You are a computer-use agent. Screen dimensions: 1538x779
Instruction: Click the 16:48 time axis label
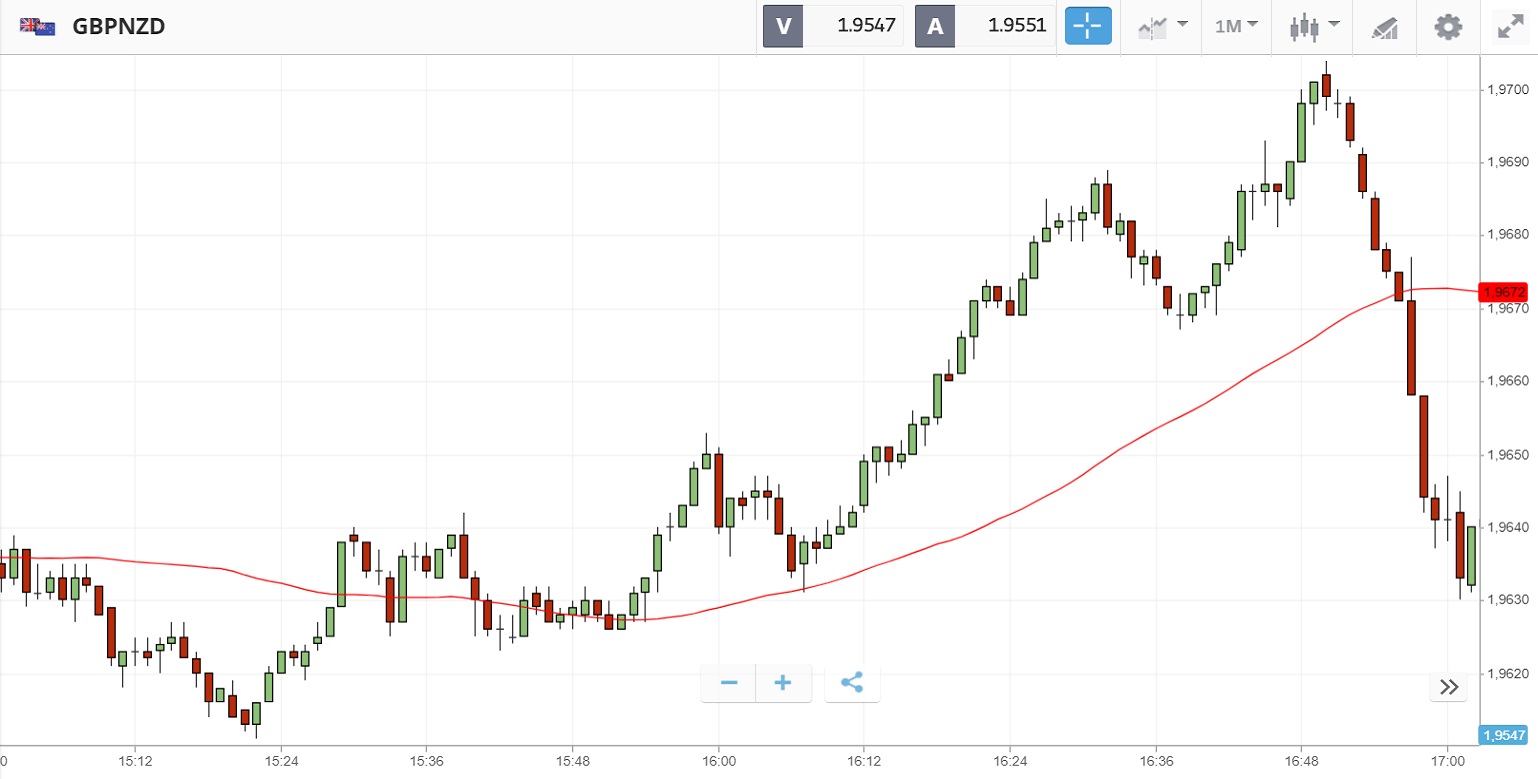1301,759
